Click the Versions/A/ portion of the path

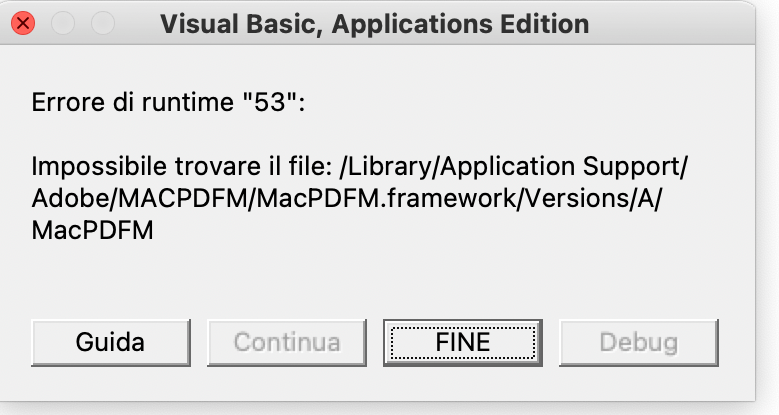(594, 198)
